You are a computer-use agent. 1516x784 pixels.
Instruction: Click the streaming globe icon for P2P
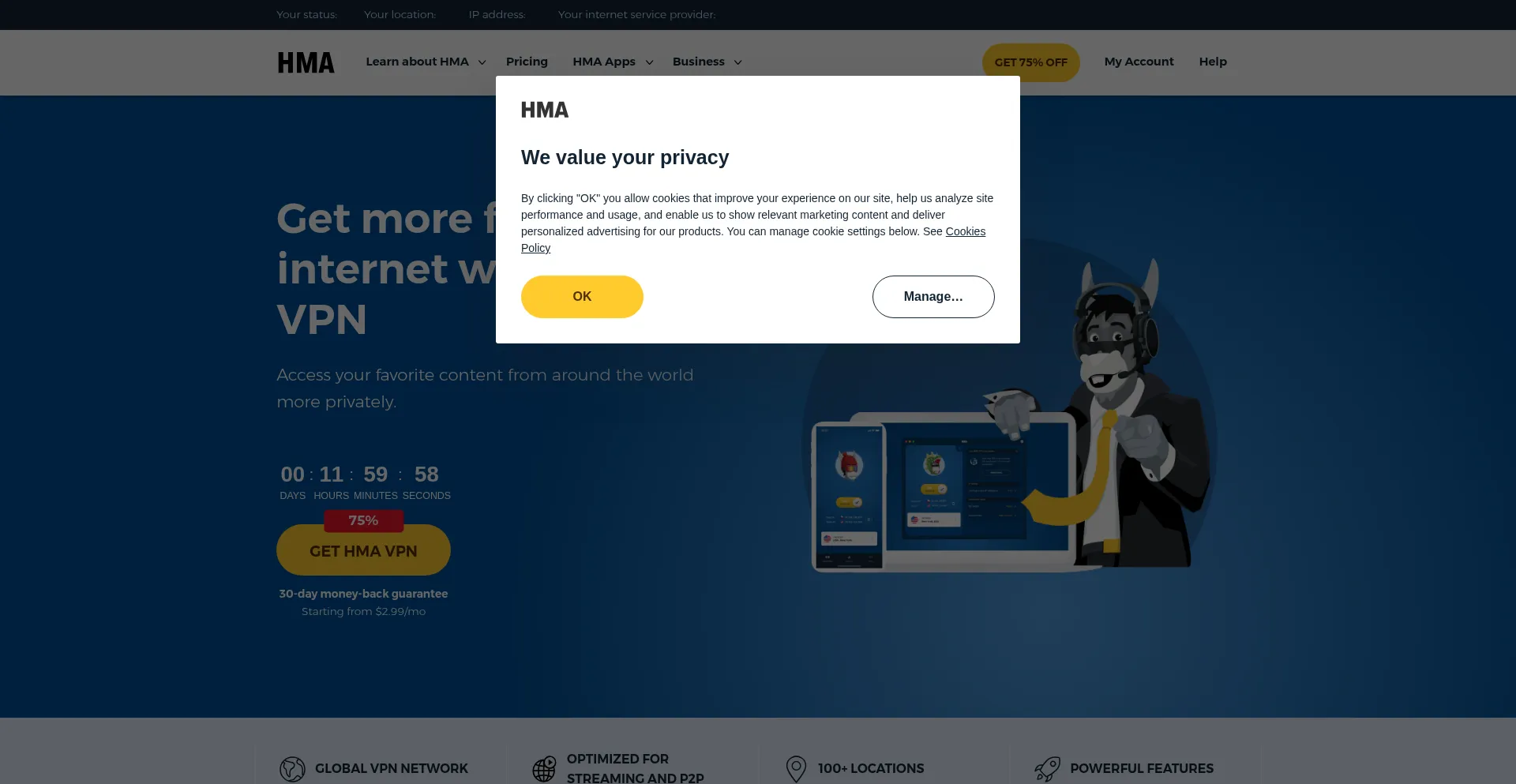pyautogui.click(x=544, y=768)
